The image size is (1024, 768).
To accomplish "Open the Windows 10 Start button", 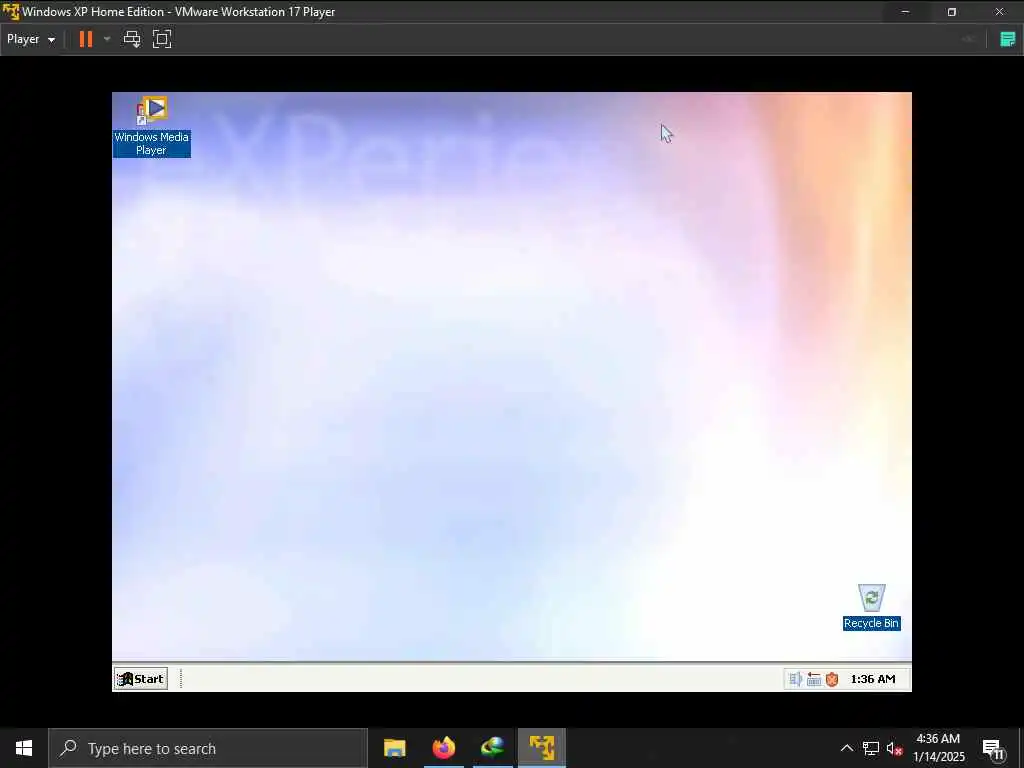I will click(x=24, y=748).
